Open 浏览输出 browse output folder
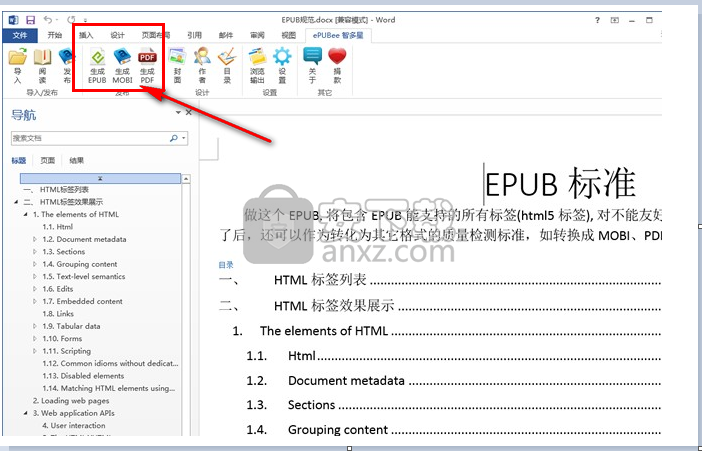The width and height of the screenshot is (702, 451). click(257, 66)
